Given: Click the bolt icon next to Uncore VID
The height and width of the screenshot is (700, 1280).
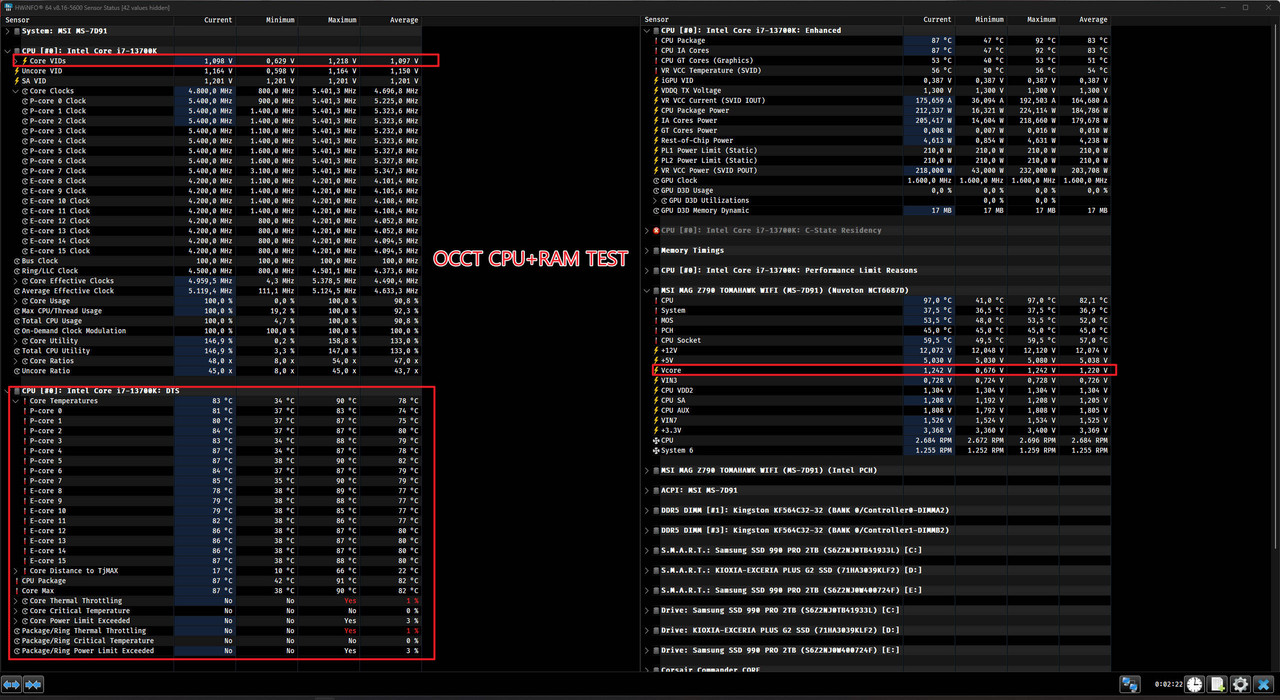Looking at the screenshot, I should pos(17,71).
